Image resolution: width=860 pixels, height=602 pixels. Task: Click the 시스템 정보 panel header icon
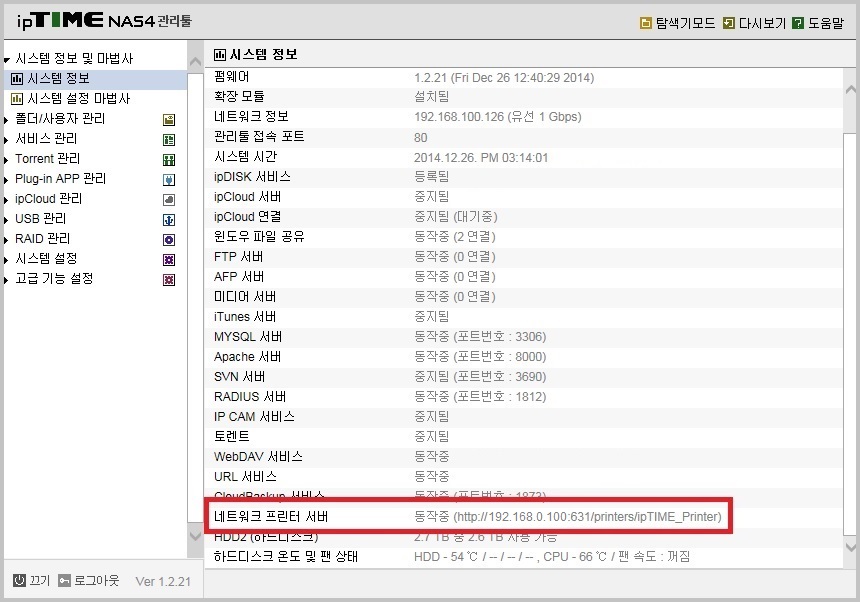(219, 54)
